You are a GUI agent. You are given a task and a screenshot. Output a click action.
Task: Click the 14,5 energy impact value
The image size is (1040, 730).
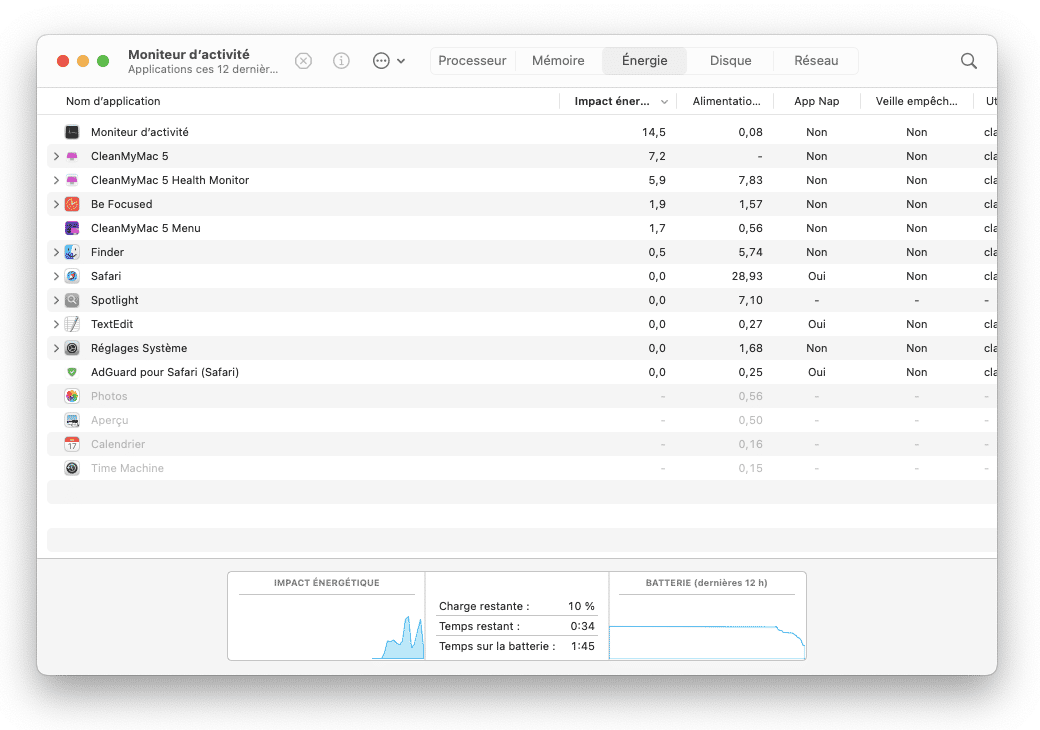pyautogui.click(x=653, y=132)
